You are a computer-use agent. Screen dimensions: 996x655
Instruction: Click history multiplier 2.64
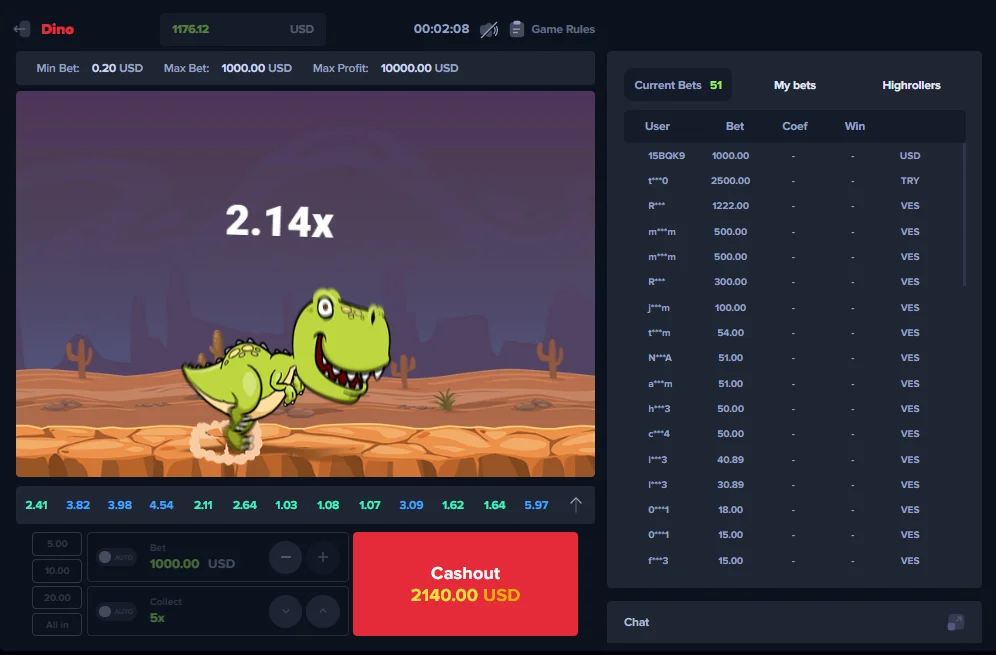click(x=245, y=505)
